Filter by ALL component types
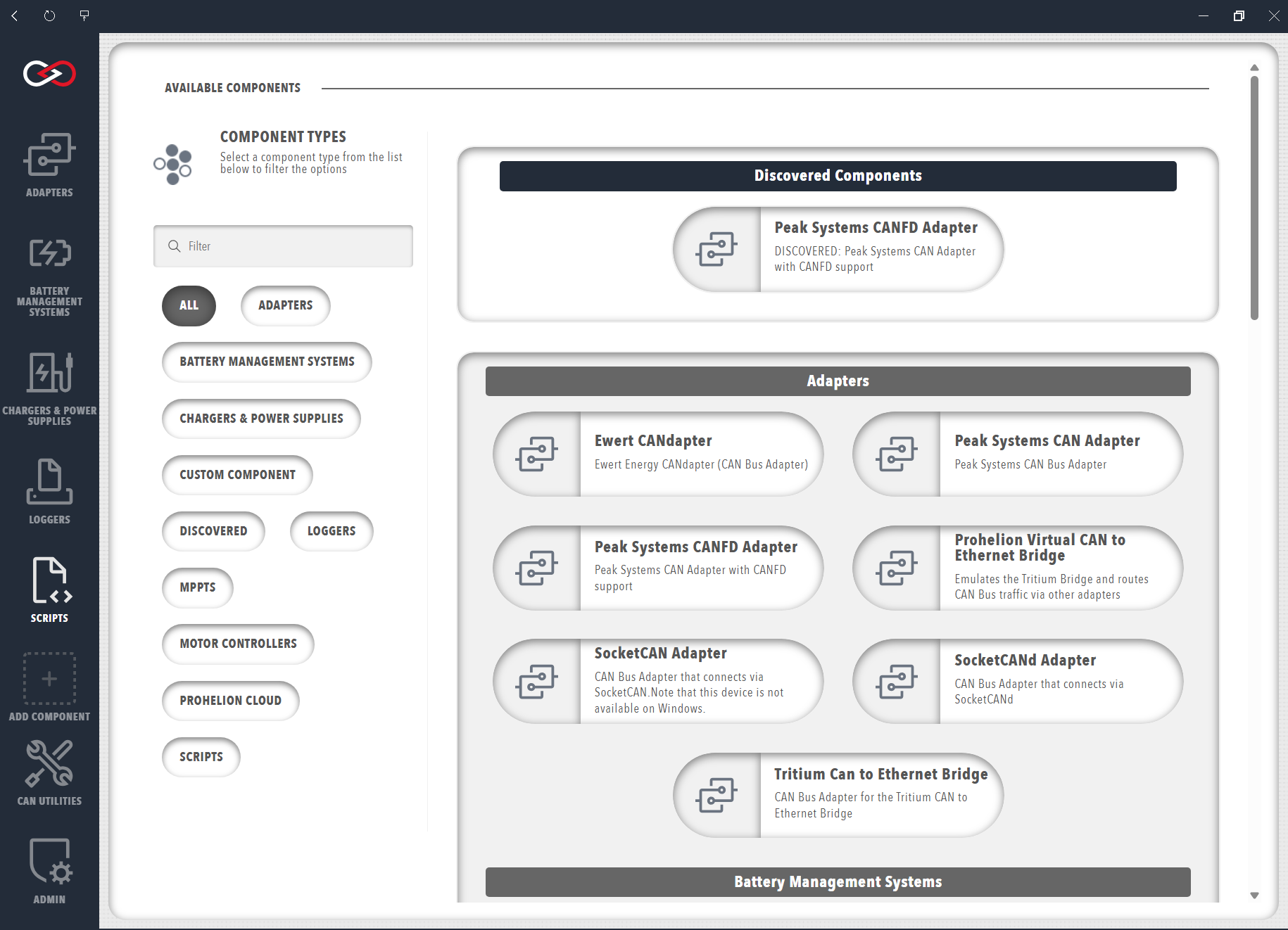 [x=189, y=305]
